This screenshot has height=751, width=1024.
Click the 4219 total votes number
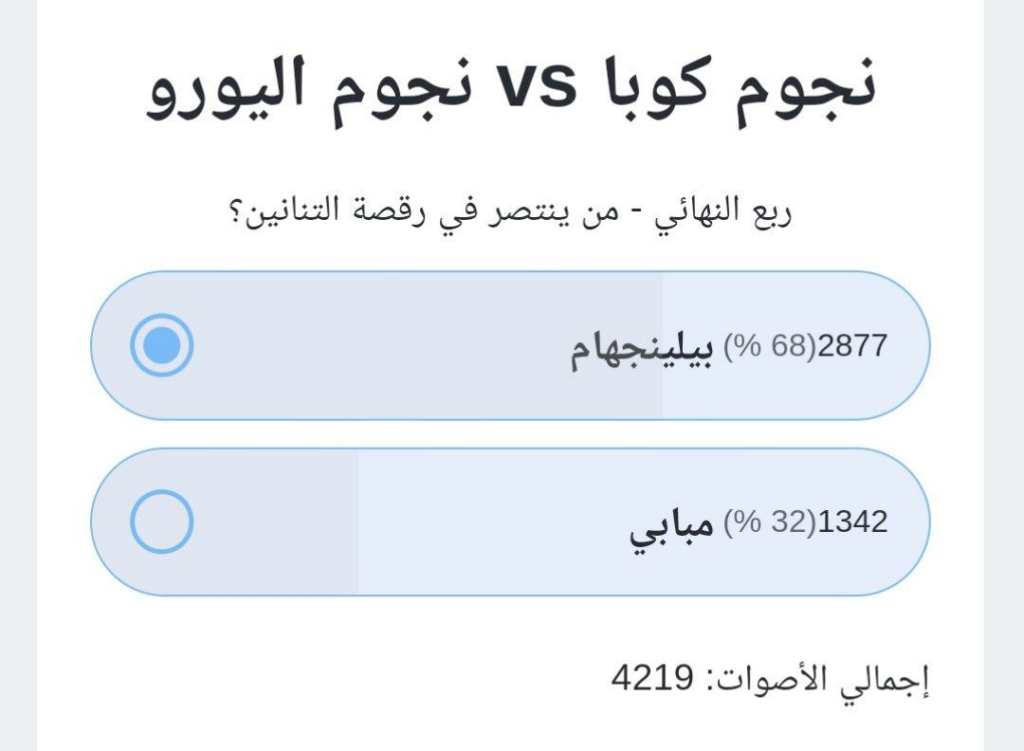coord(652,680)
